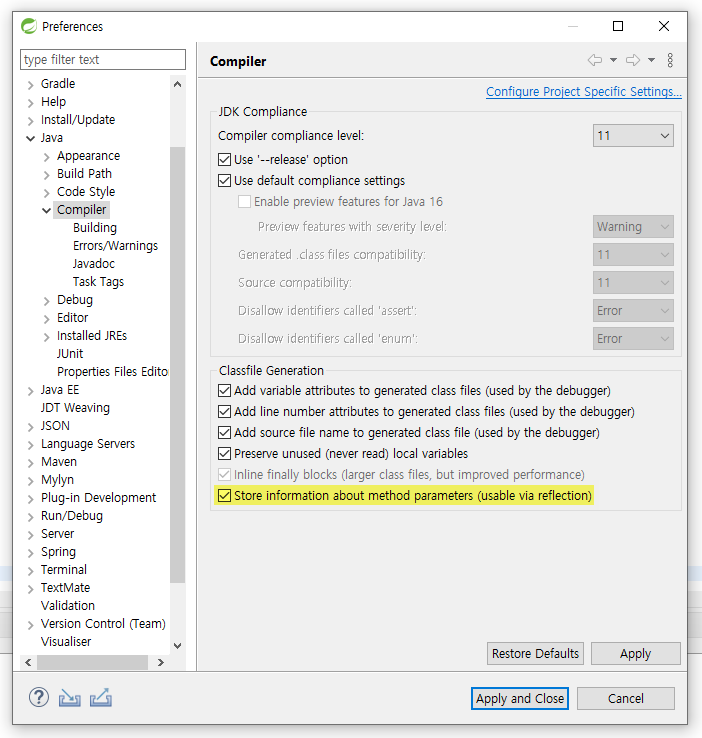The width and height of the screenshot is (702, 738).
Task: Collapse the Compiler tree node
Action: (x=47, y=210)
